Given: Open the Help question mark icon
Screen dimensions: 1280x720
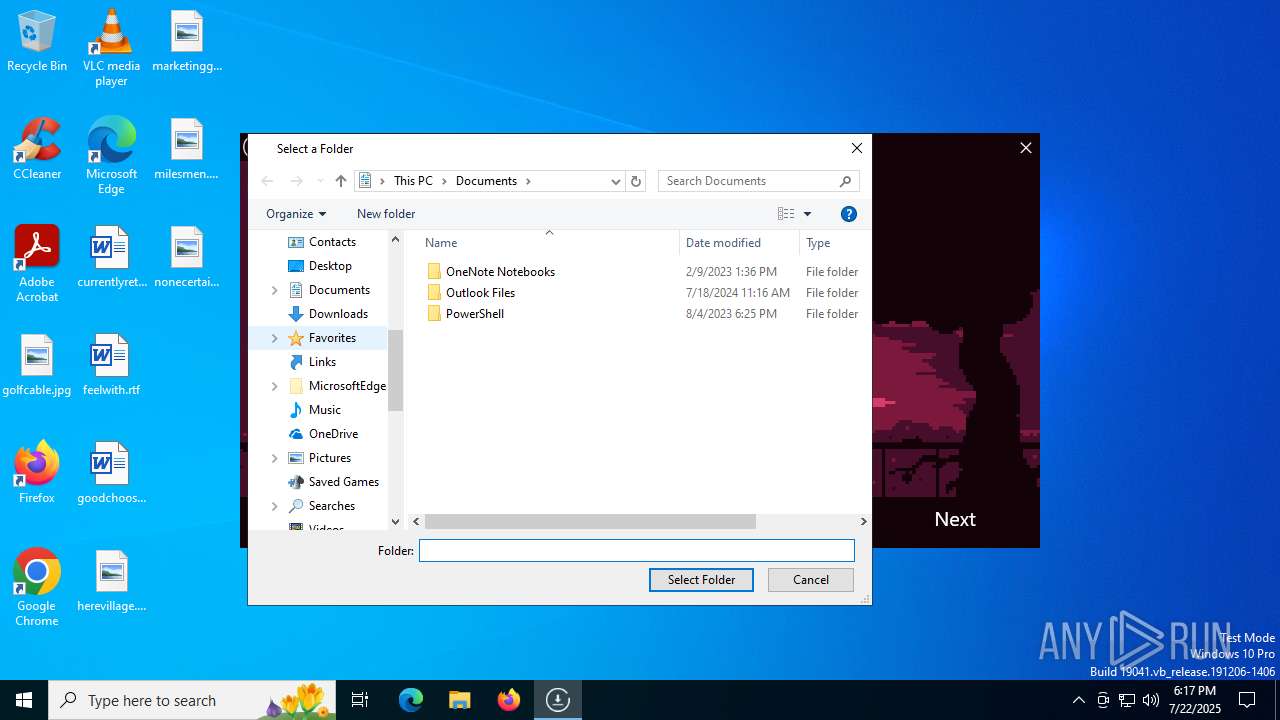Looking at the screenshot, I should pyautogui.click(x=849, y=214).
